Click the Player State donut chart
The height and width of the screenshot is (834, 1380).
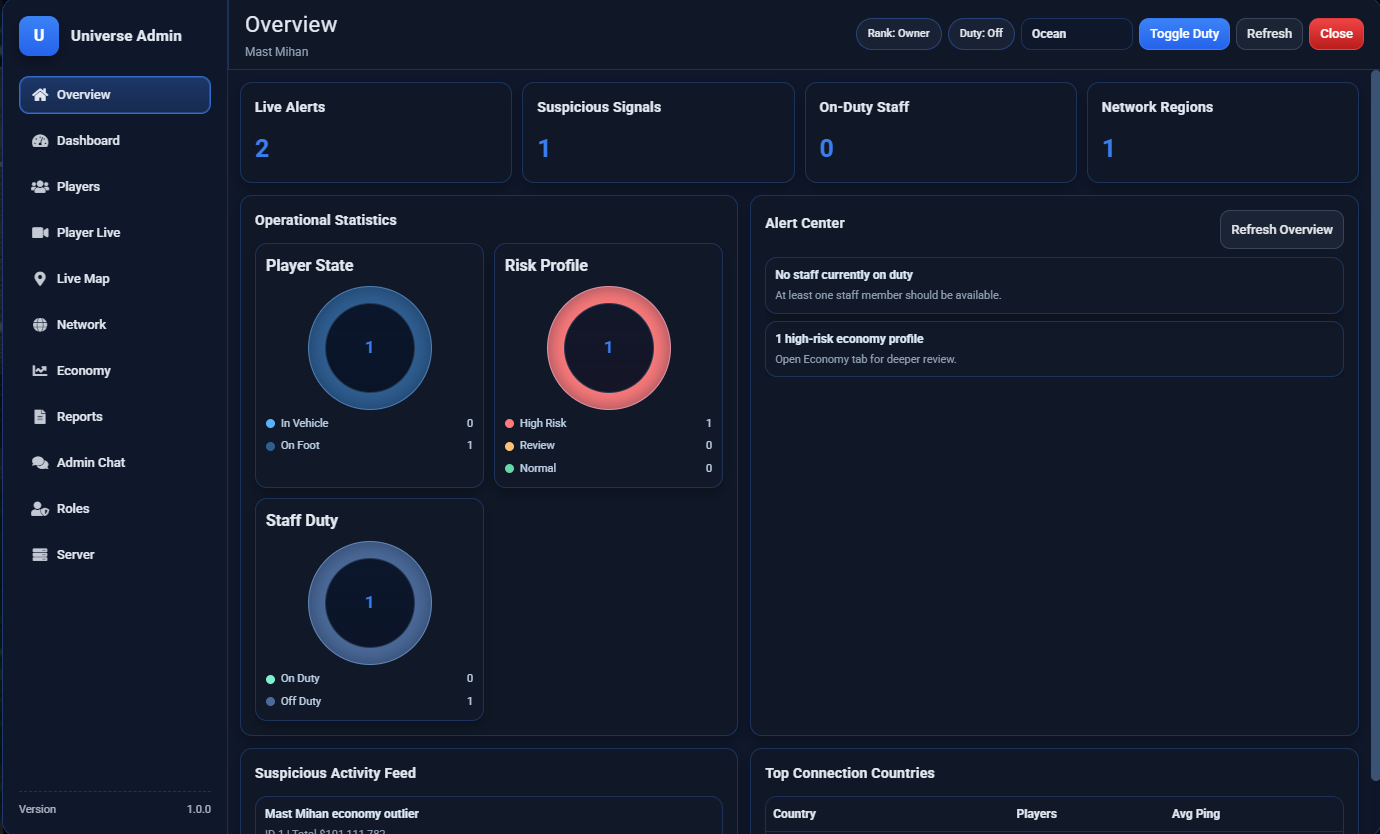[369, 348]
